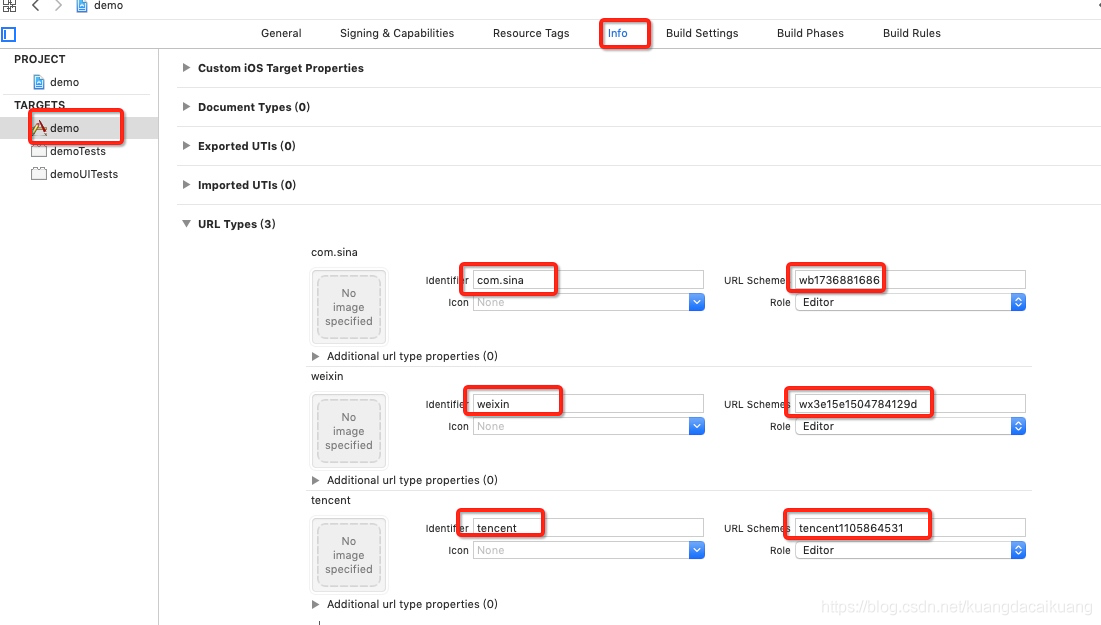Screen dimensions: 1101x625
Task: Switch to the Build Settings tab
Action: 702,33
